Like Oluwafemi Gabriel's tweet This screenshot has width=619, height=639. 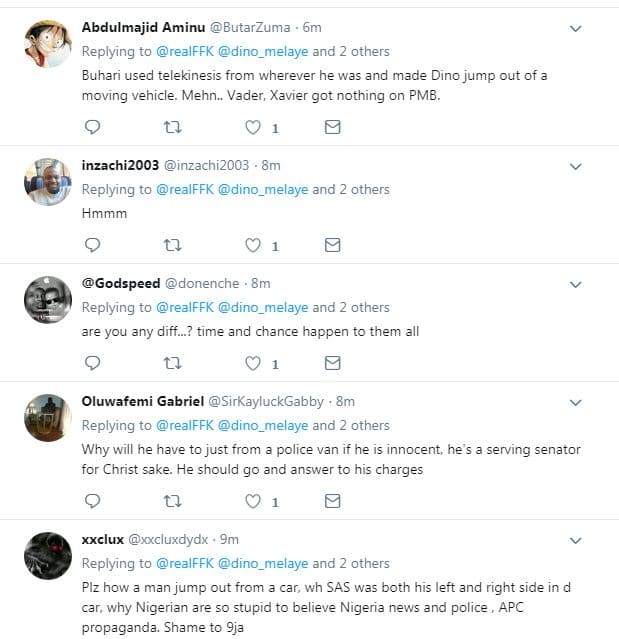(254, 501)
